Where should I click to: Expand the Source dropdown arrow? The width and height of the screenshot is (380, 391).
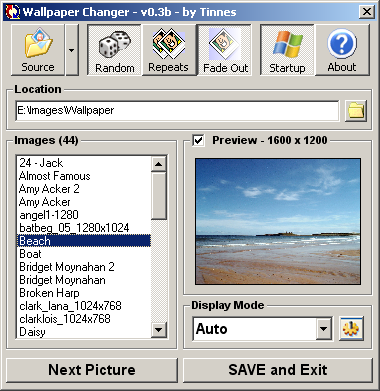[72, 50]
